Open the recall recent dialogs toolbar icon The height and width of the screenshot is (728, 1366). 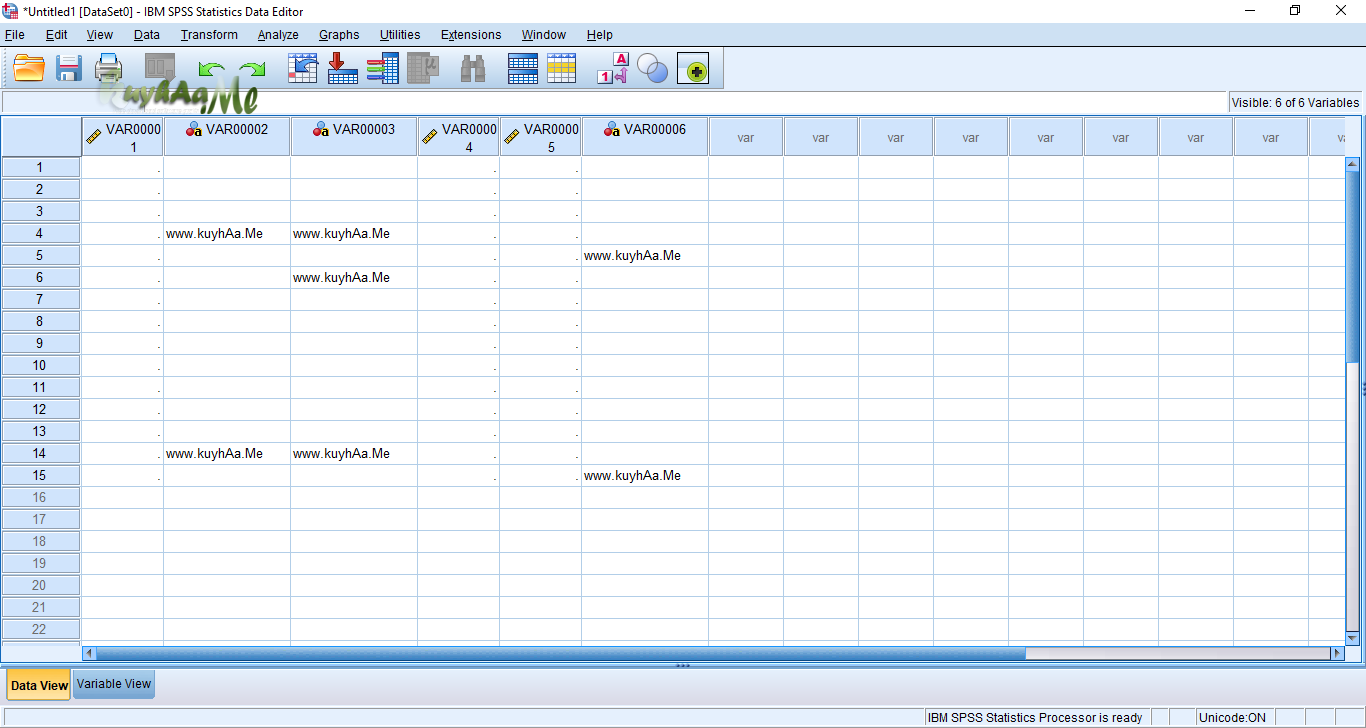click(x=160, y=68)
